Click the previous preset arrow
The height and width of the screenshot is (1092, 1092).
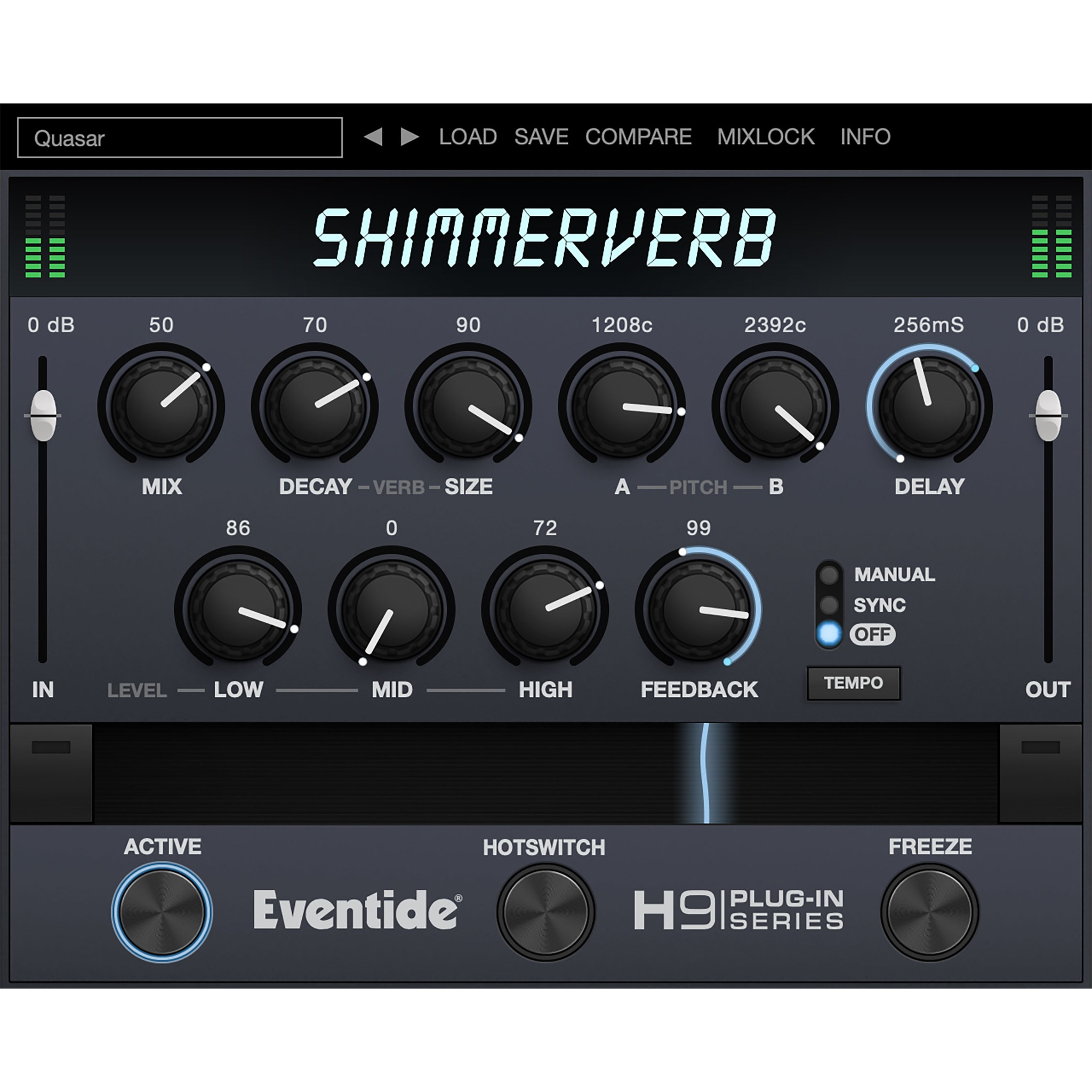(375, 137)
